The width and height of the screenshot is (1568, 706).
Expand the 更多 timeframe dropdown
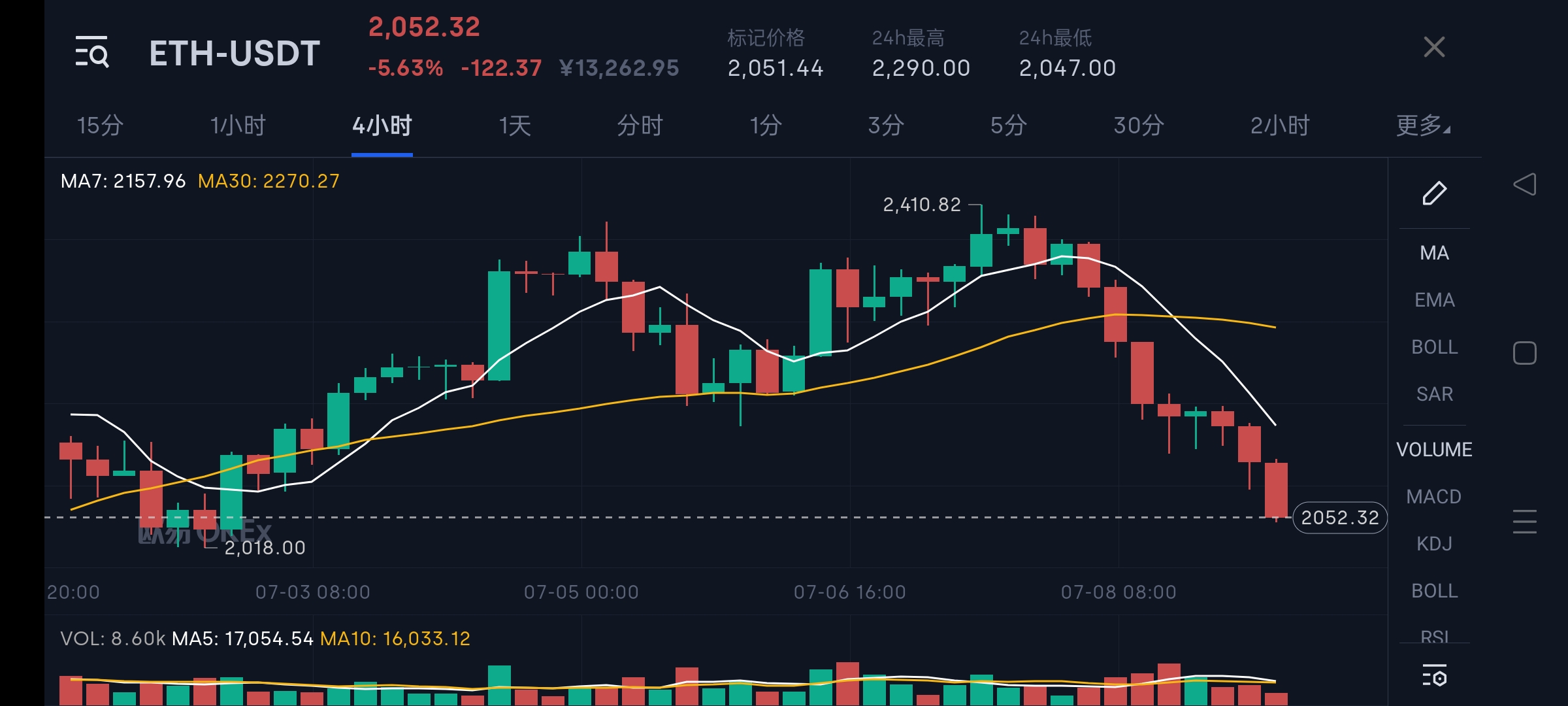1423,126
